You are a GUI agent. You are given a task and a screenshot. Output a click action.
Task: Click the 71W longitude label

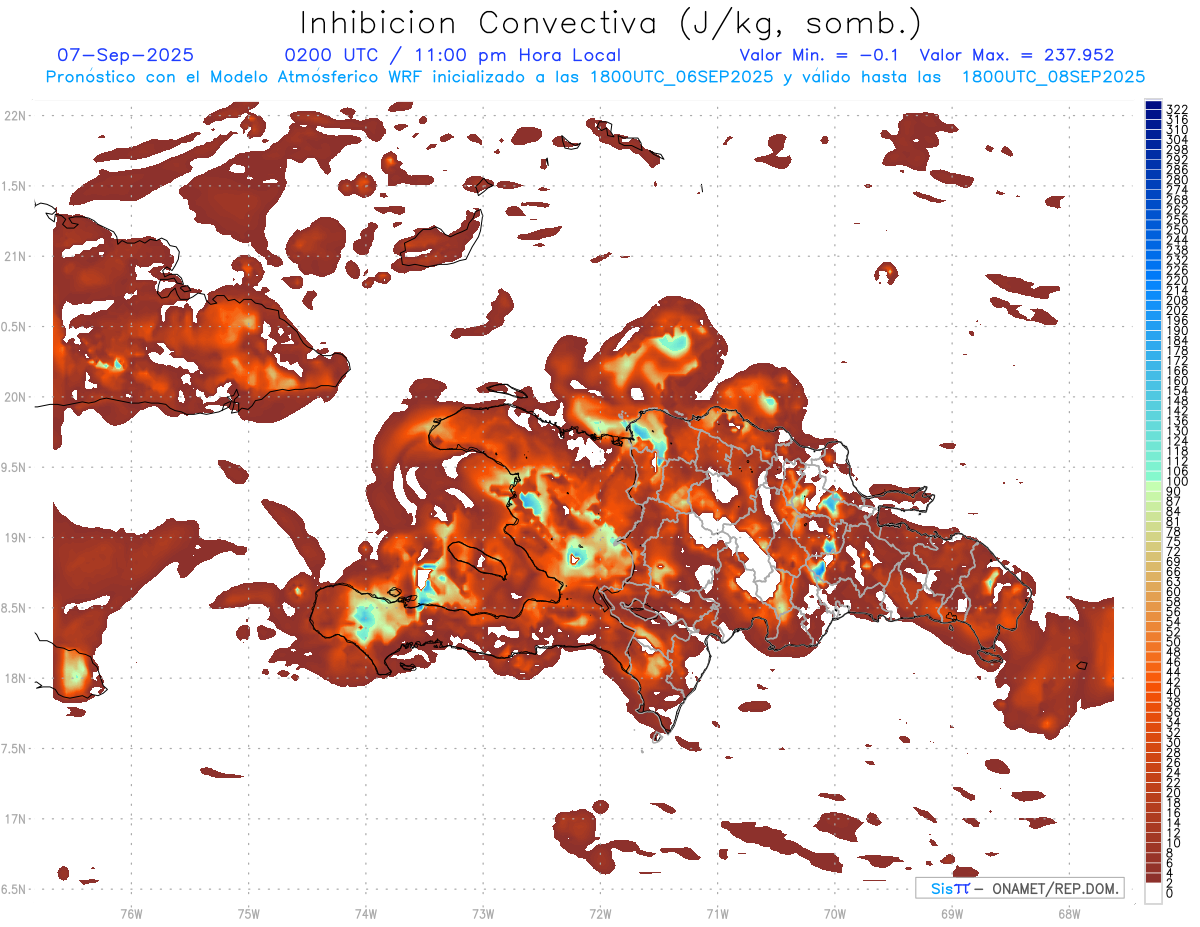point(717,914)
